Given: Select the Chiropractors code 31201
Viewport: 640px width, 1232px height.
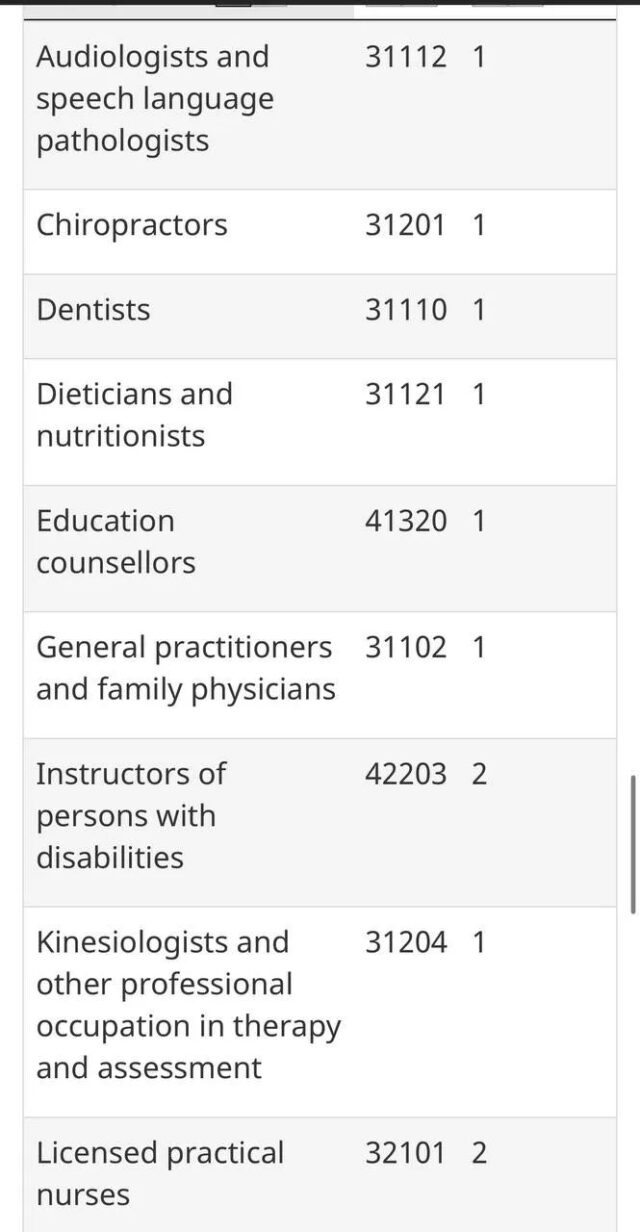Looking at the screenshot, I should [x=406, y=225].
